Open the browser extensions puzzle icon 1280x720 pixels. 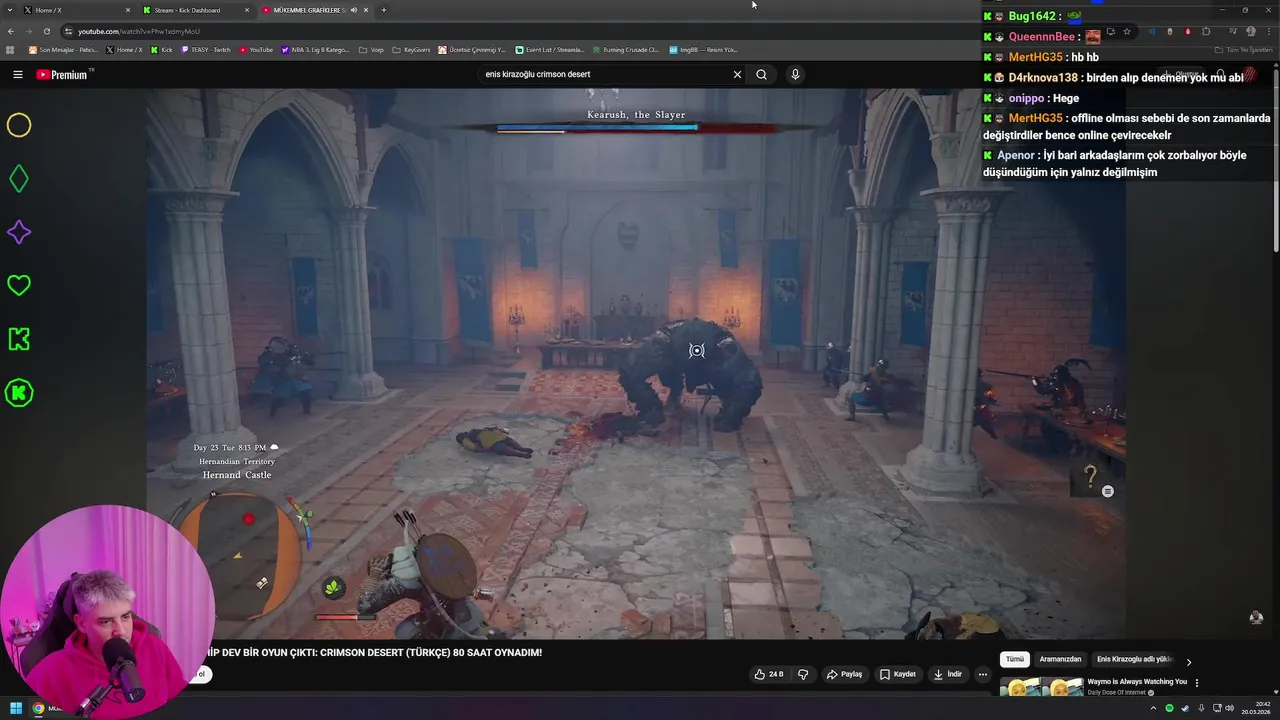click(1206, 31)
